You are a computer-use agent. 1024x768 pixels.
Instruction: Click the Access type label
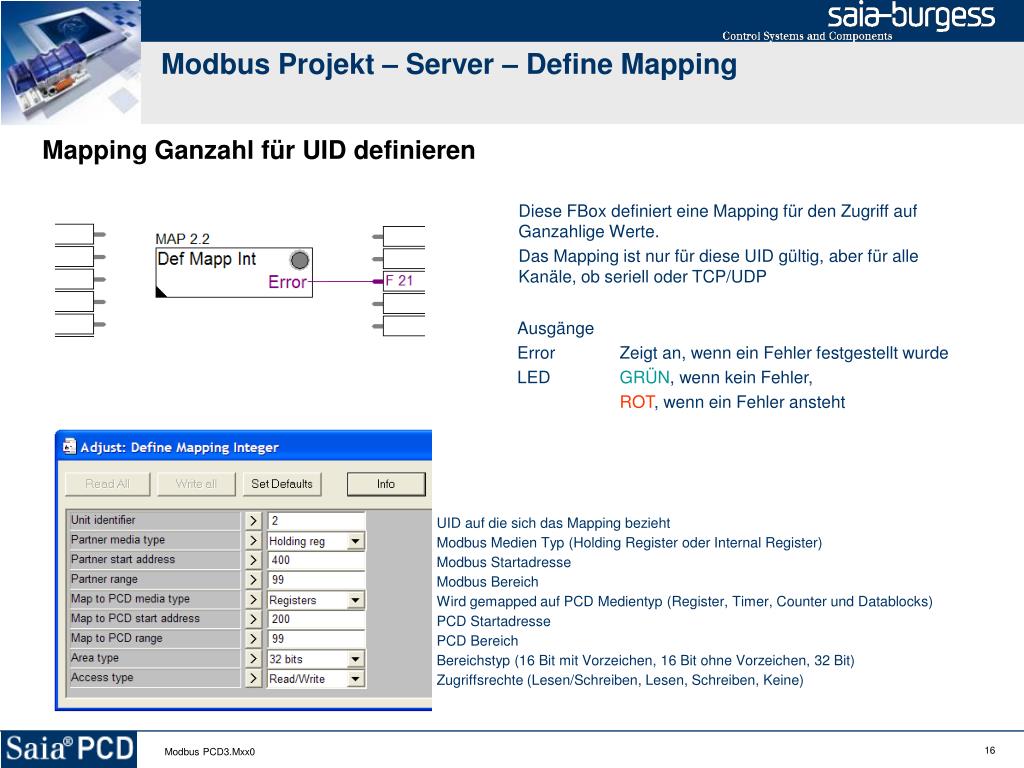pos(102,677)
